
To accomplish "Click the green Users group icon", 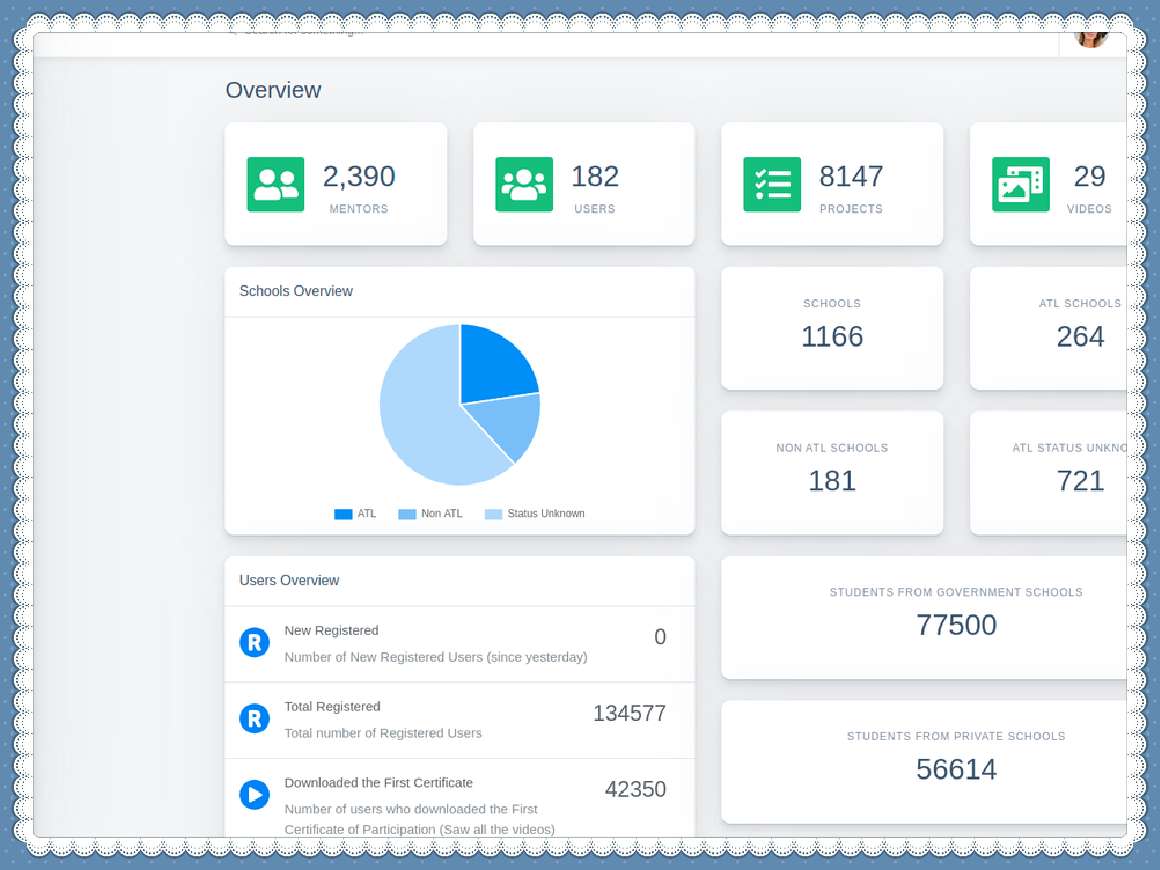I will tap(524, 184).
